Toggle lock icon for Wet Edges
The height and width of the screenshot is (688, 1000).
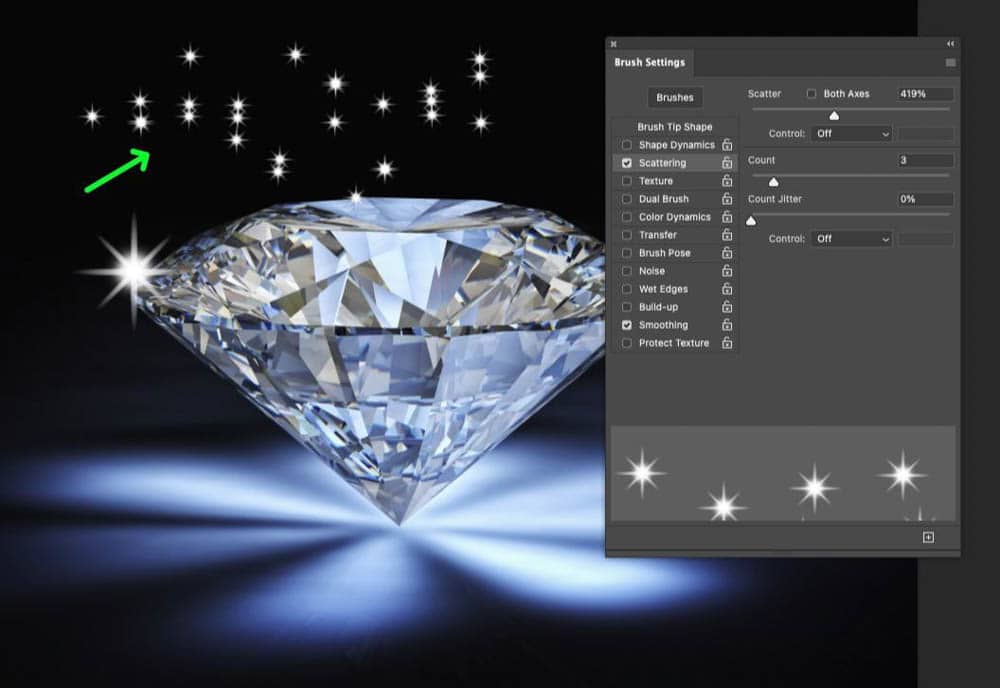point(726,289)
